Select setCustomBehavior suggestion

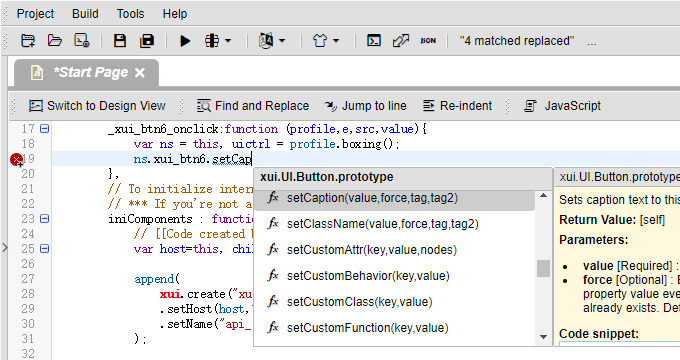pyautogui.click(x=394, y=276)
